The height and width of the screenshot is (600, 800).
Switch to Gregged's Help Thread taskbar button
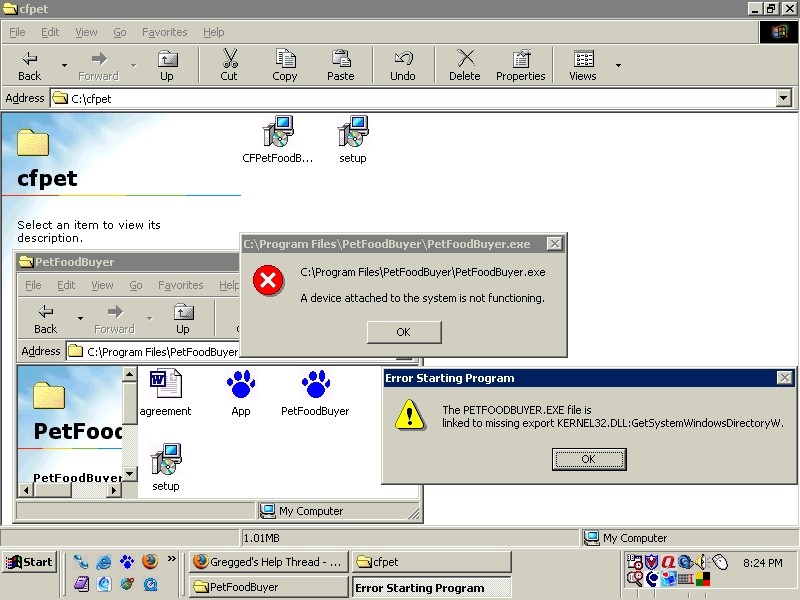pos(268,562)
